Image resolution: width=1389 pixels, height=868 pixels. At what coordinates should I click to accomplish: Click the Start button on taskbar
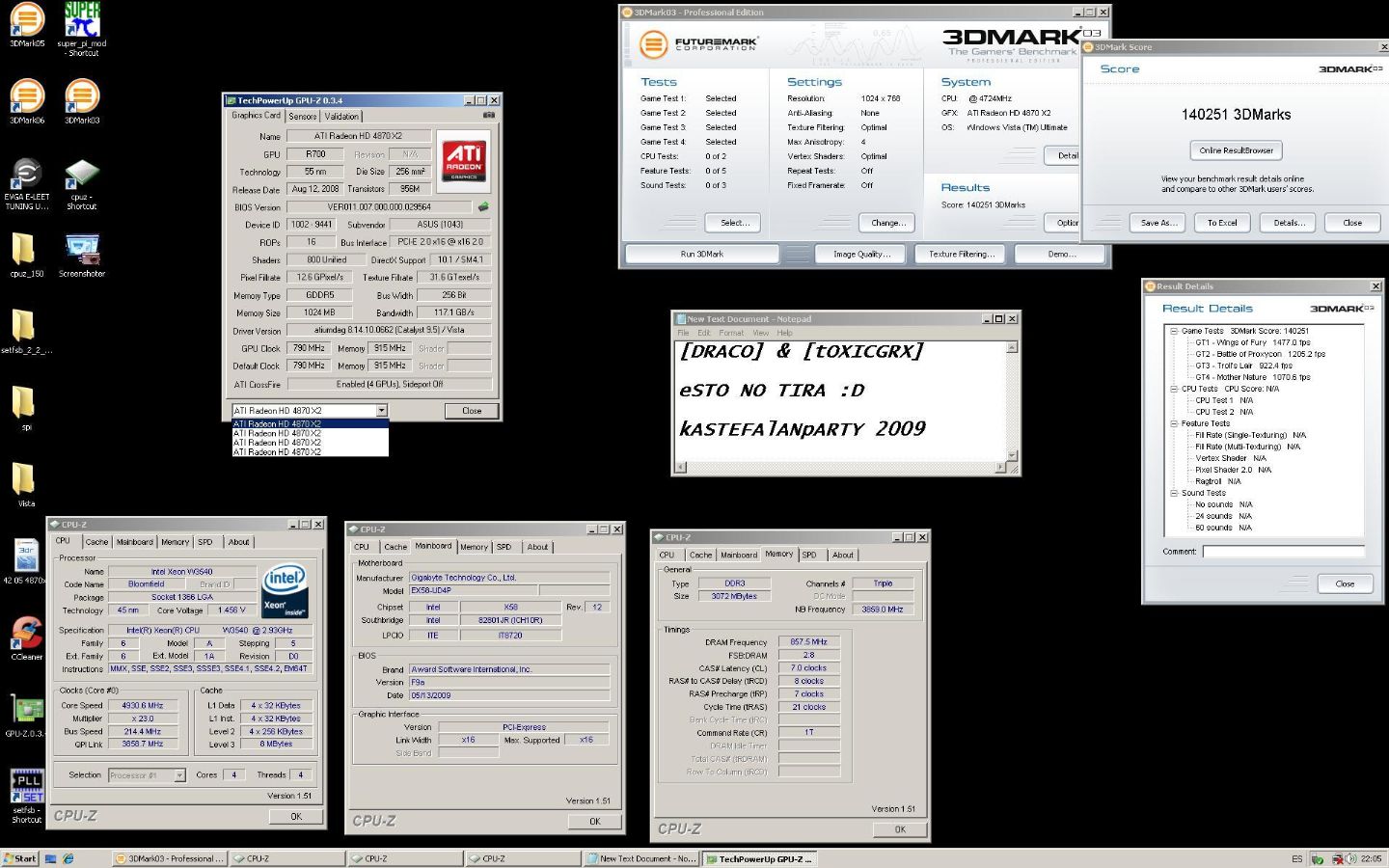tap(19, 858)
